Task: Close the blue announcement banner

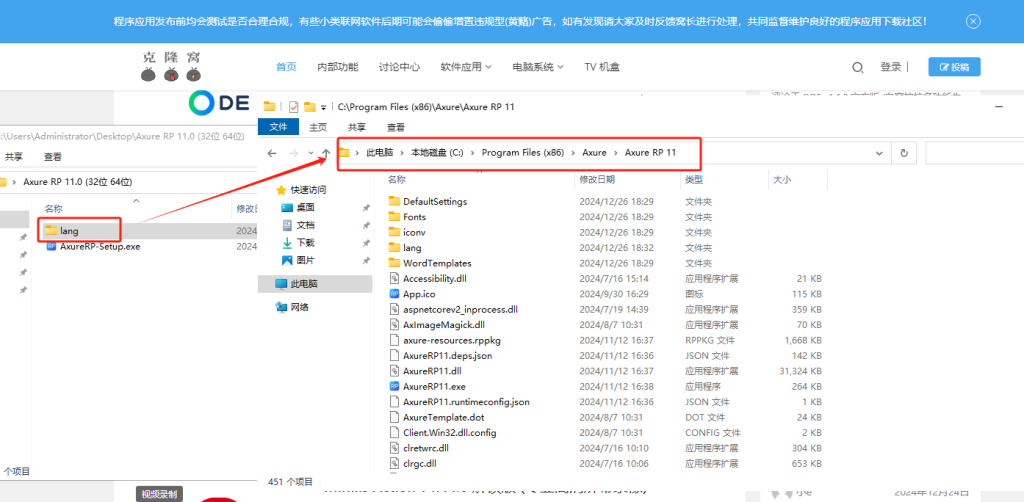Action: 973,22
